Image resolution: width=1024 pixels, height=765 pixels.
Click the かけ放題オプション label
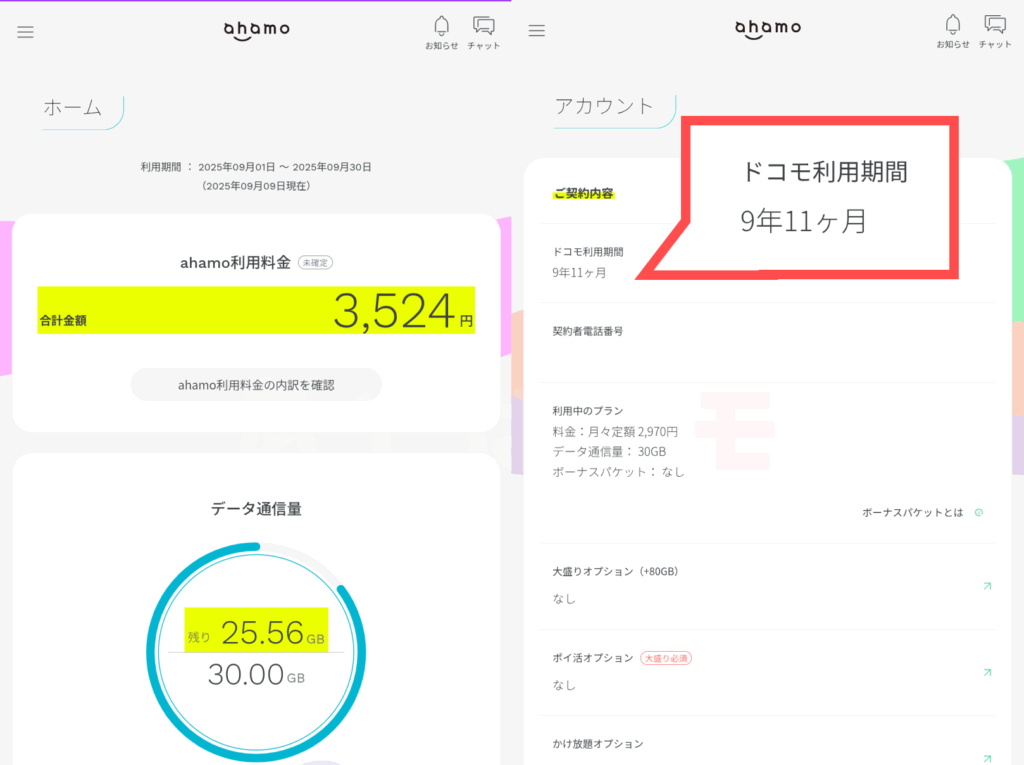[x=598, y=744]
